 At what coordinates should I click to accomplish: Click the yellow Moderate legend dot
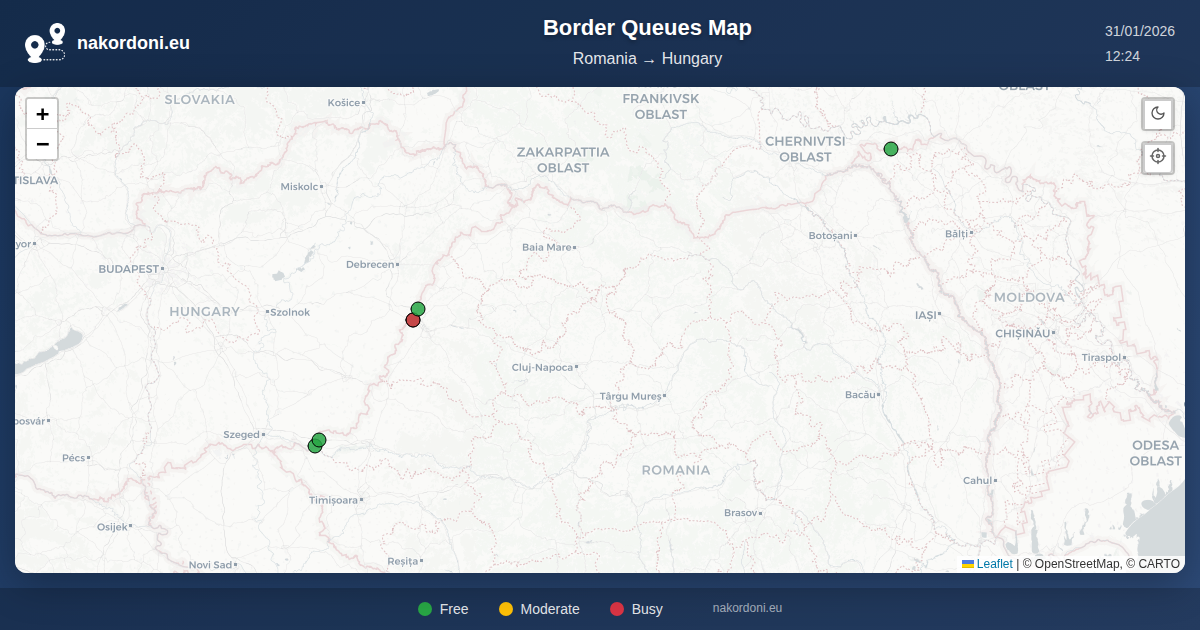(x=506, y=609)
